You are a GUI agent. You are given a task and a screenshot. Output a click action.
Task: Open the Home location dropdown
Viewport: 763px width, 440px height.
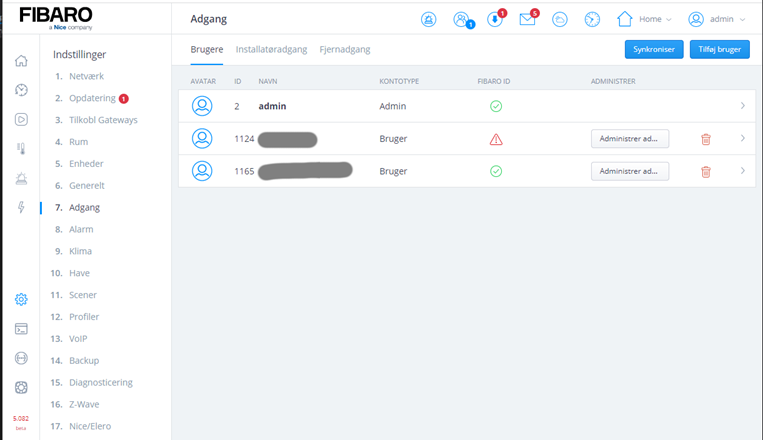(x=644, y=19)
